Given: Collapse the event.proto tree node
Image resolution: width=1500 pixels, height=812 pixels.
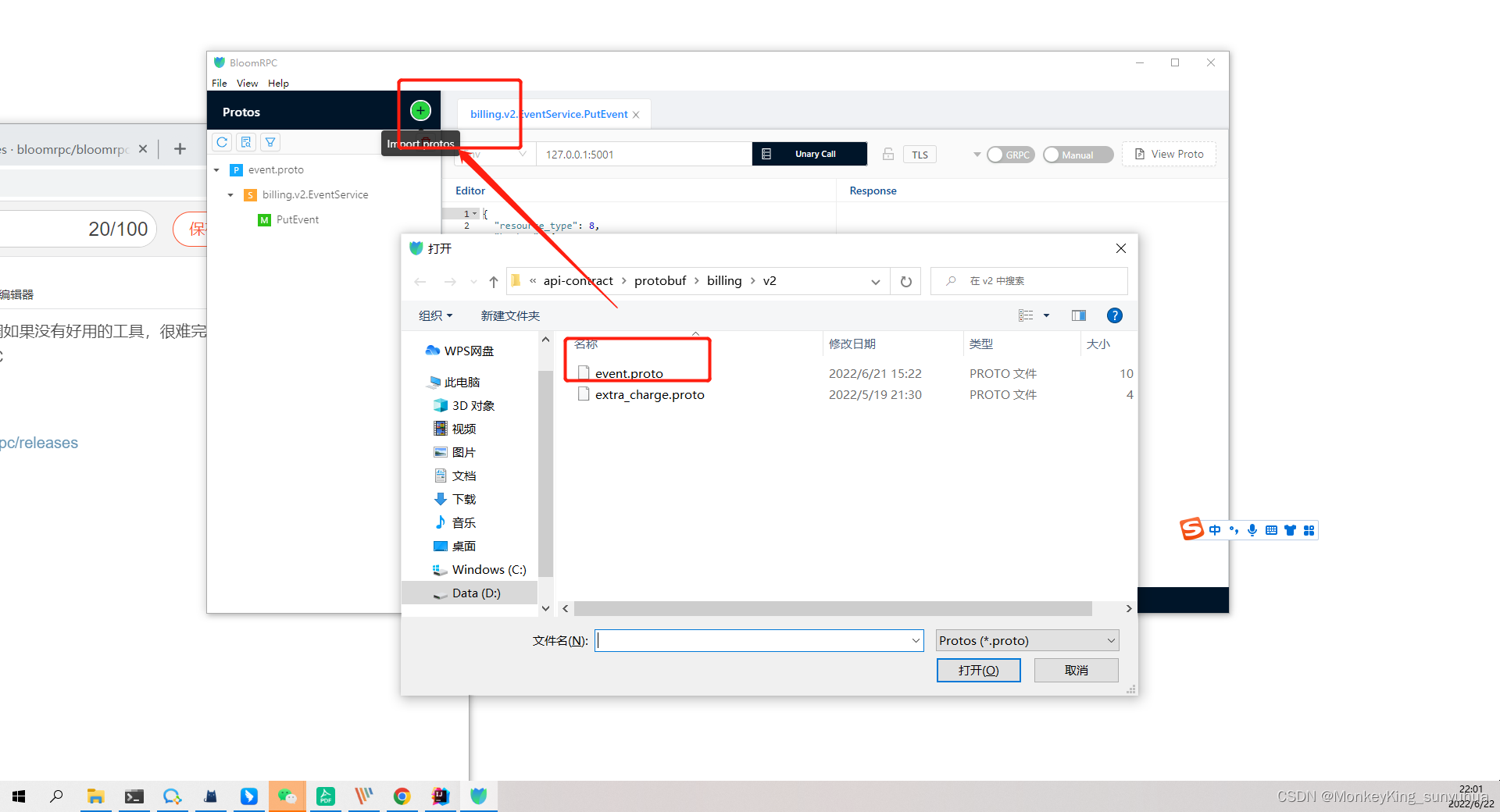Looking at the screenshot, I should tap(216, 169).
